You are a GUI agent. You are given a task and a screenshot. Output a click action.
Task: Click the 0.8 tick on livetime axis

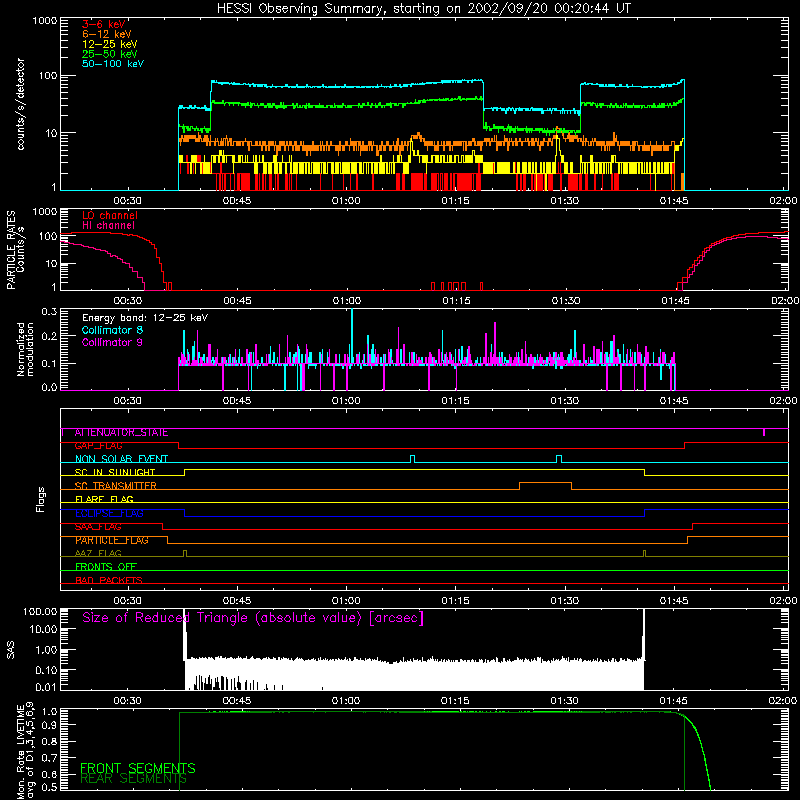49,741
